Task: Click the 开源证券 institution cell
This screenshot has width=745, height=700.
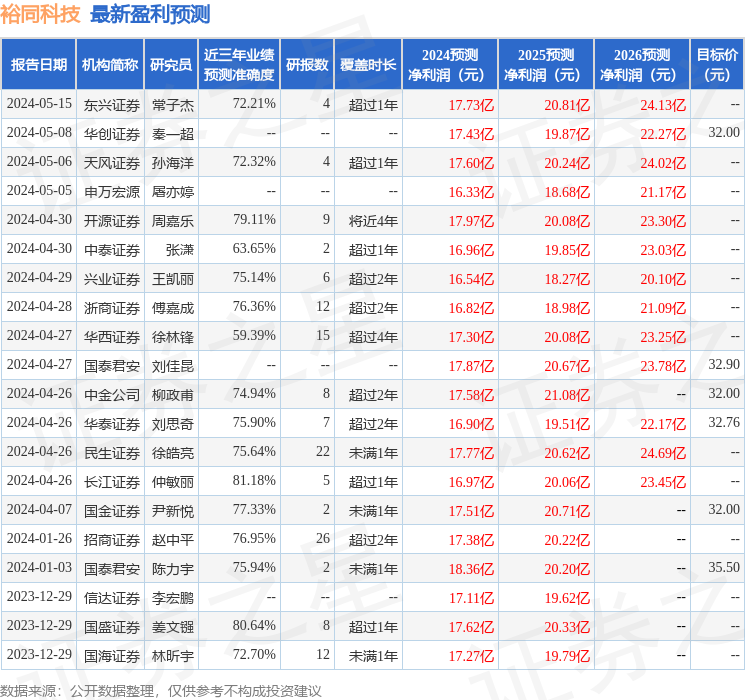Action: point(112,221)
